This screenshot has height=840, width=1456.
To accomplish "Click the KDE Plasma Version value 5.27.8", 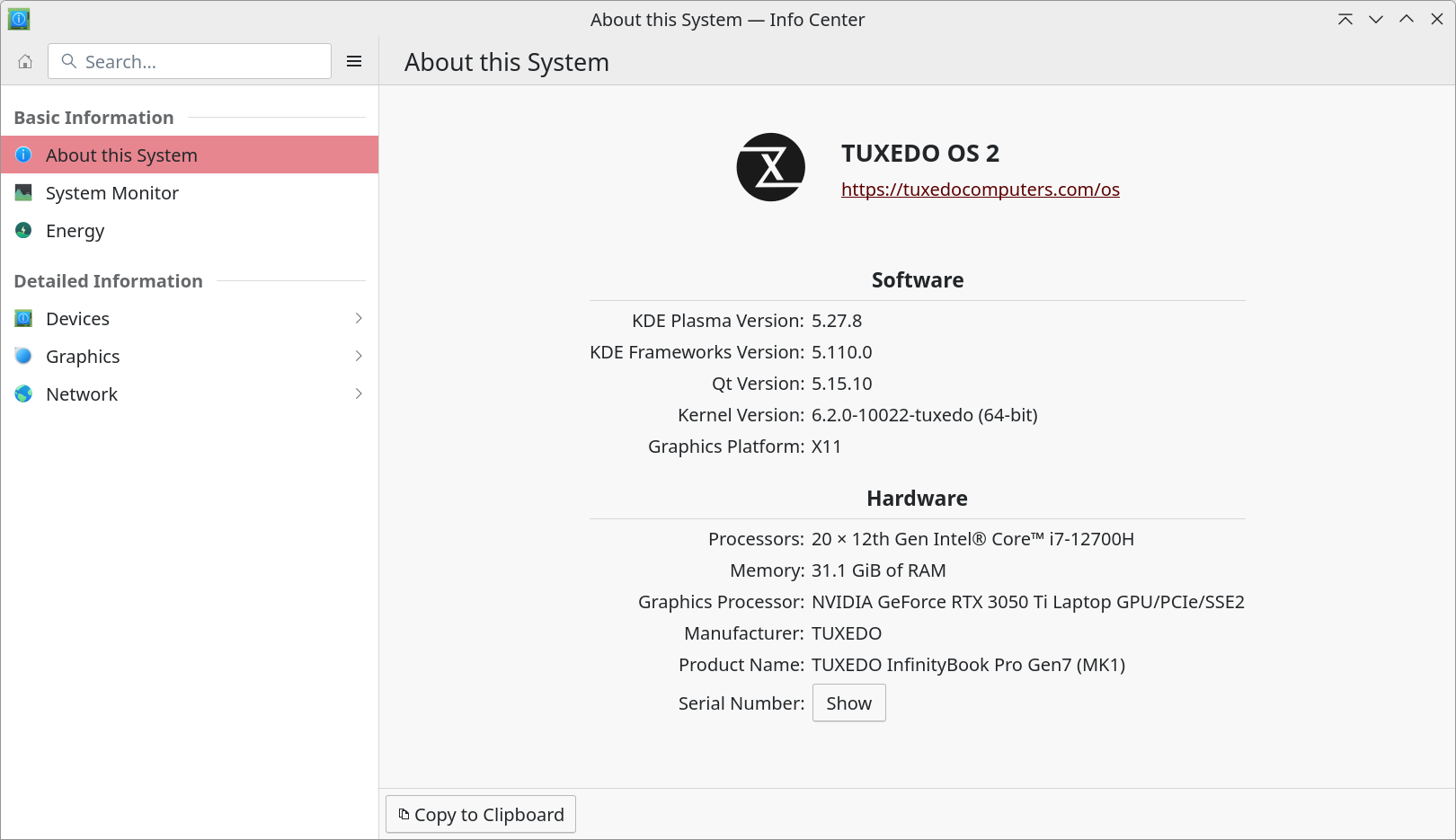I will (x=837, y=321).
